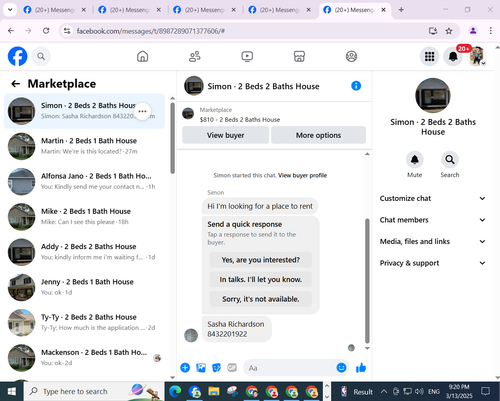Click the Windows taskbar search box
Viewport: 500px width, 401px height.
pyautogui.click(x=94, y=391)
